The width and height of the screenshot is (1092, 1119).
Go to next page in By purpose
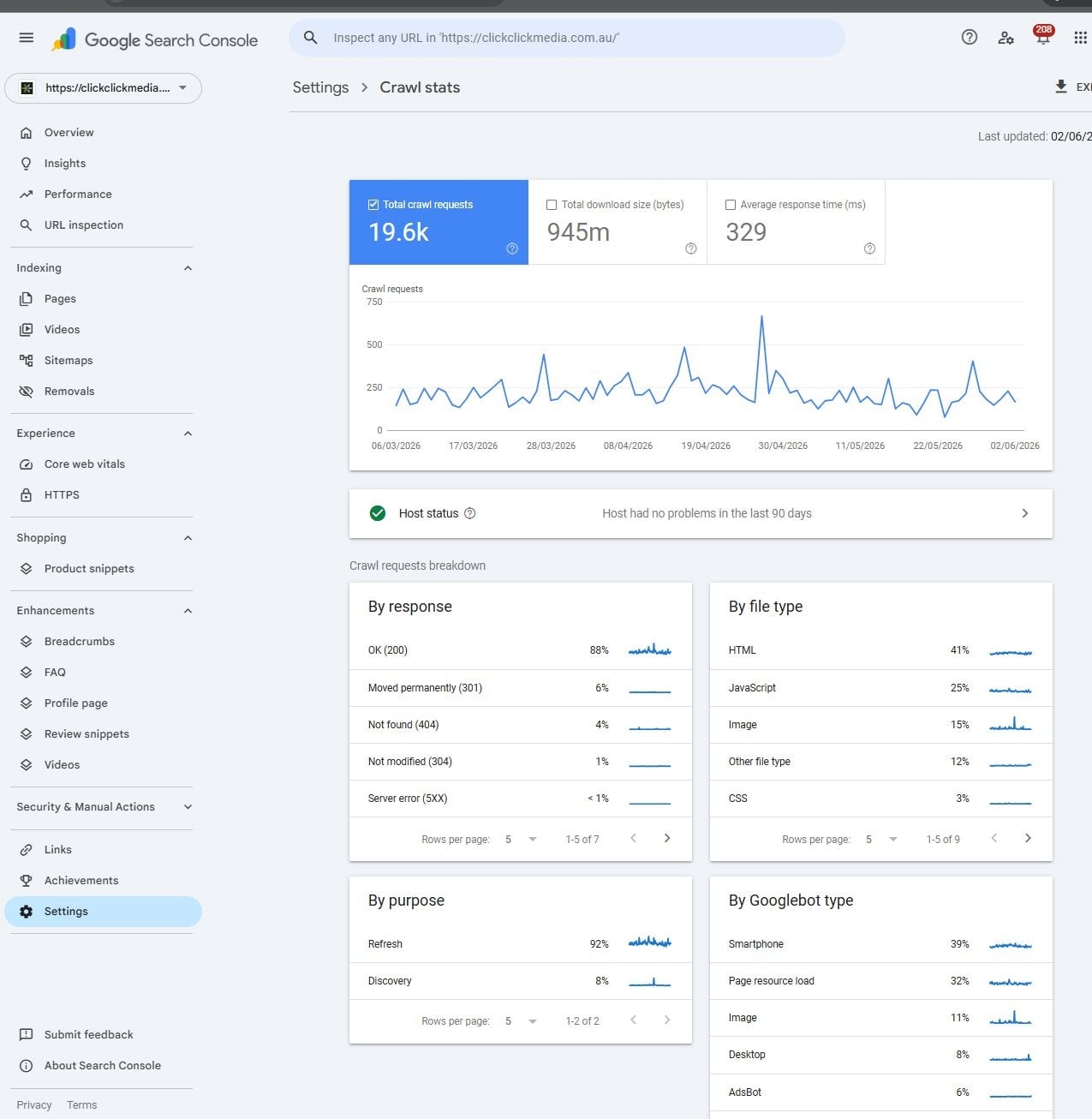click(x=667, y=1020)
